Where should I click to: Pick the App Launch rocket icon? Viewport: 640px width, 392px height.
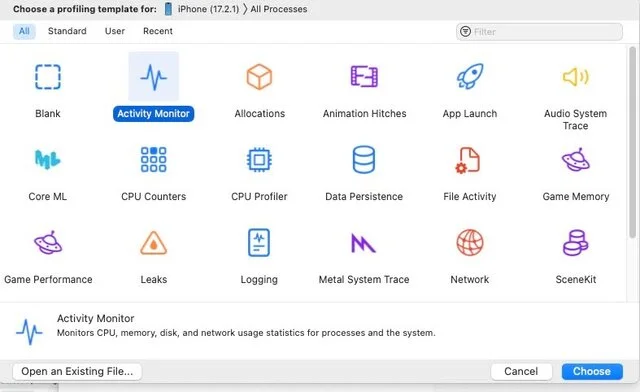pyautogui.click(x=470, y=76)
